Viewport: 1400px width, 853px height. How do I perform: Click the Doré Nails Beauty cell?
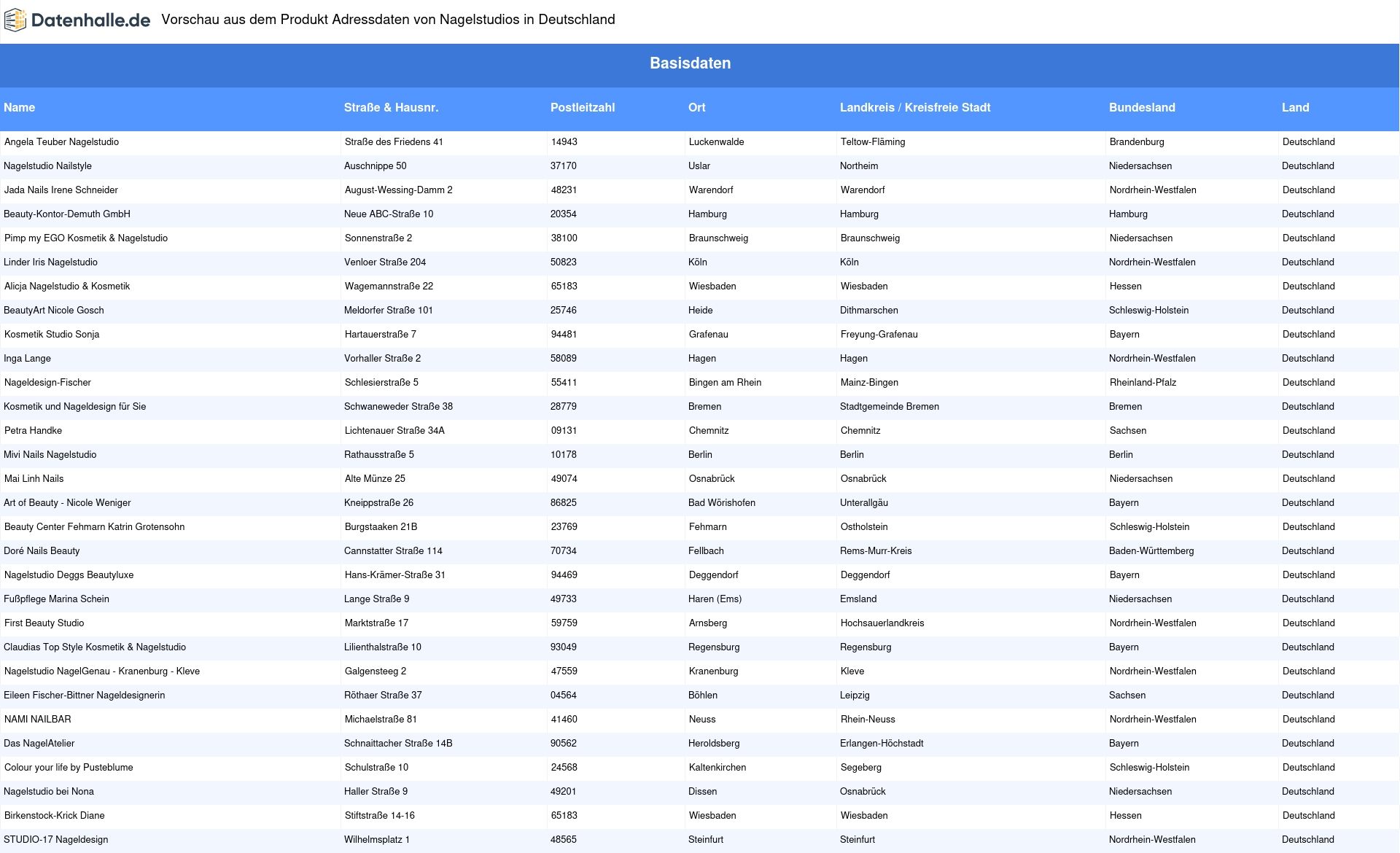tap(42, 551)
